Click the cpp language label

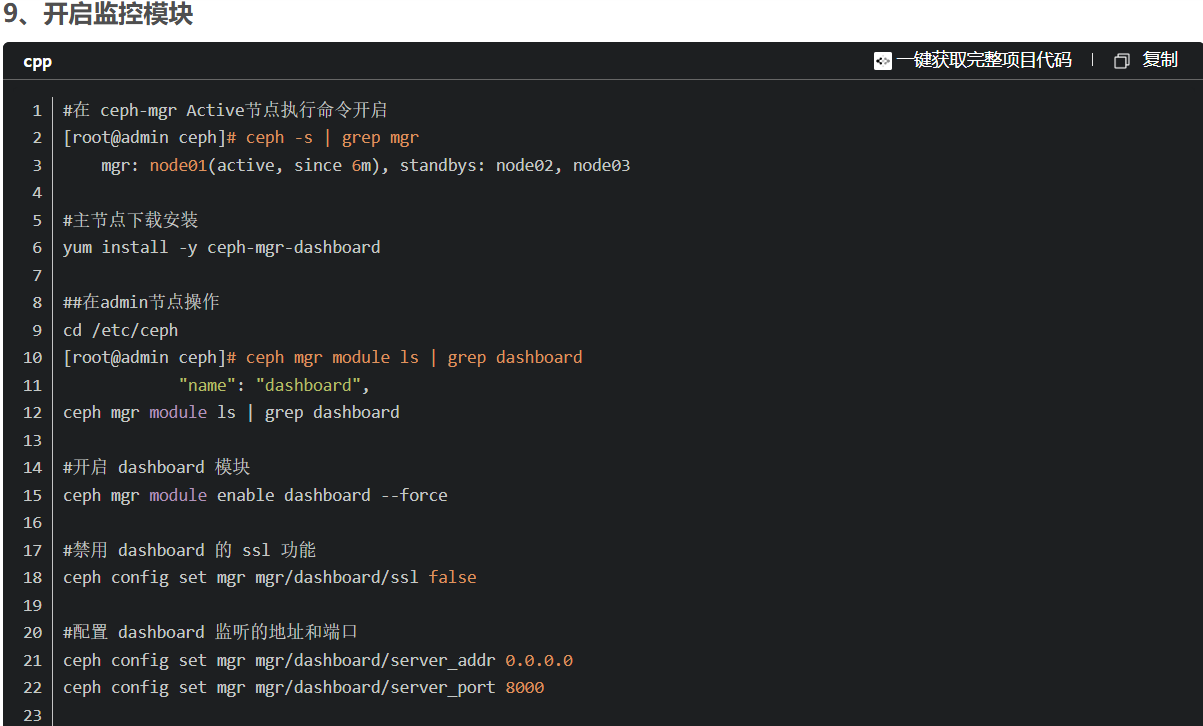tap(38, 62)
